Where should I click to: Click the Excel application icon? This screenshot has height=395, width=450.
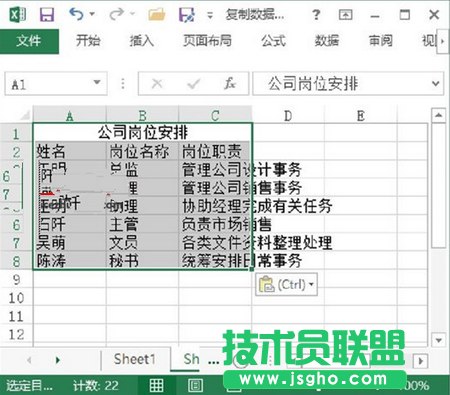[x=18, y=15]
